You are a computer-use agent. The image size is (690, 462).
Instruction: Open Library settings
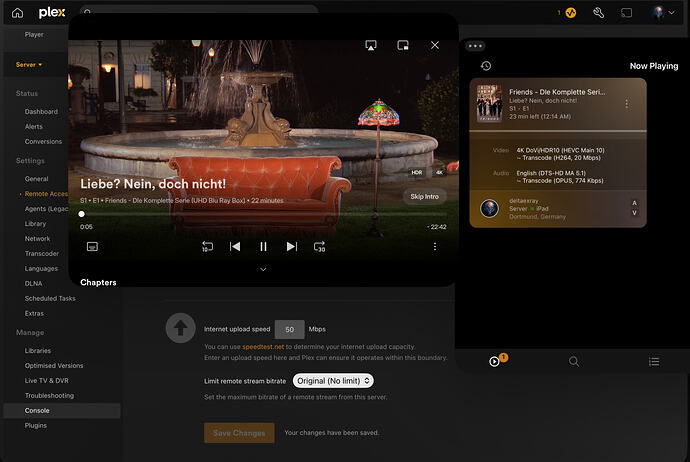pos(35,224)
